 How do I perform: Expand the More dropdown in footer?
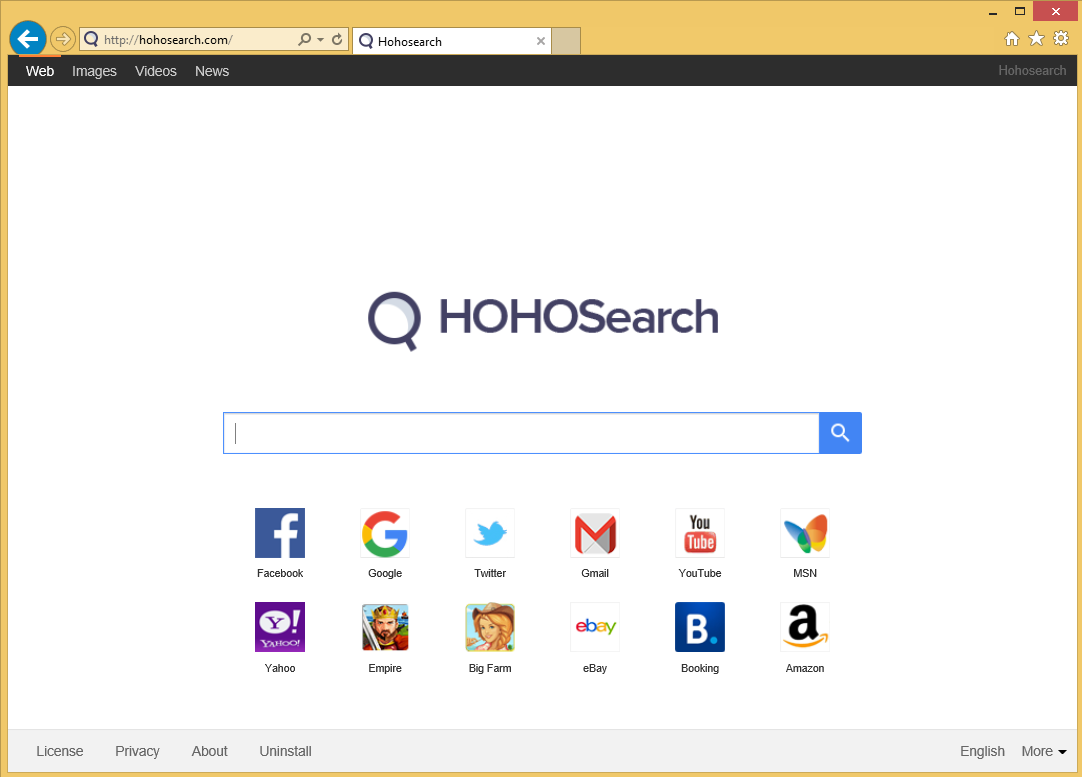click(x=1043, y=751)
